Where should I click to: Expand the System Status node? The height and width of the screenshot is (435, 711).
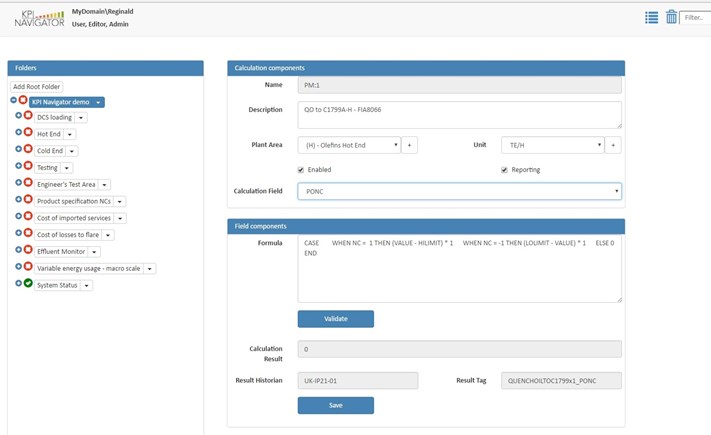(19, 283)
